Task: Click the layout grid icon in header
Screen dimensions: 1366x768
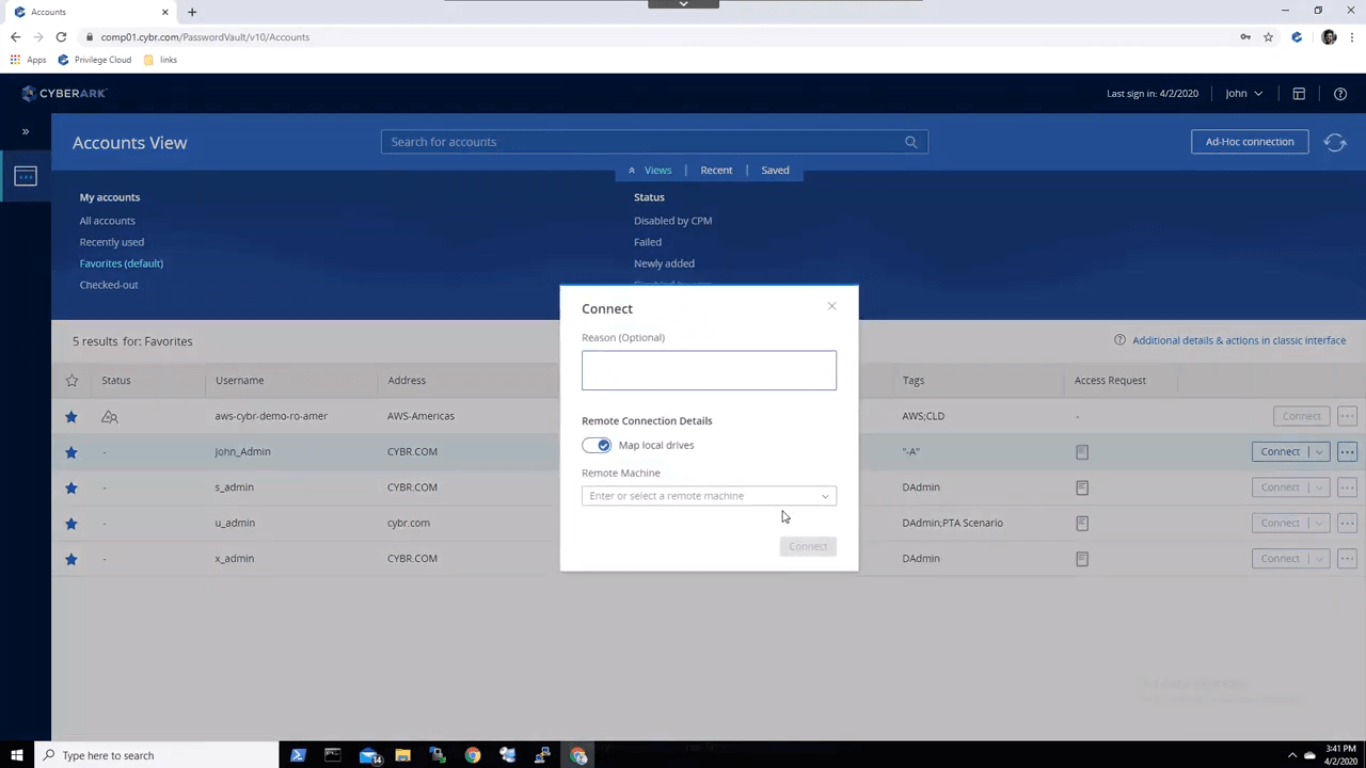Action: tap(1298, 93)
